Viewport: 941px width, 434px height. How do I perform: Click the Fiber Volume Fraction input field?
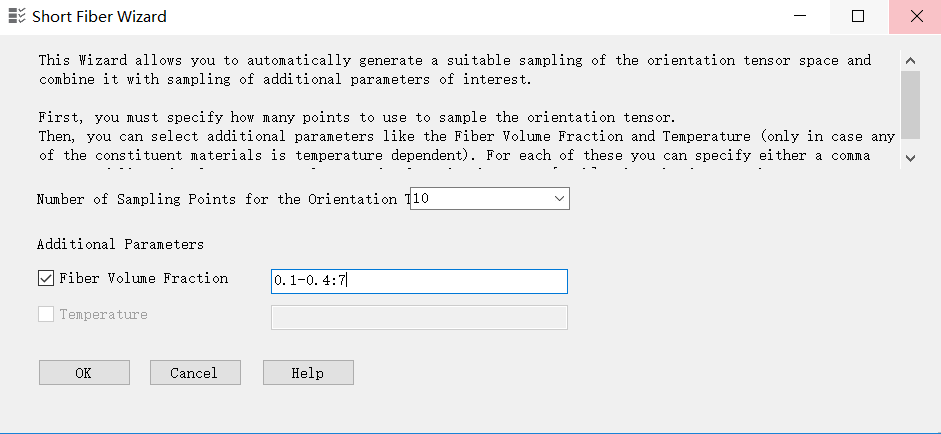tap(419, 281)
